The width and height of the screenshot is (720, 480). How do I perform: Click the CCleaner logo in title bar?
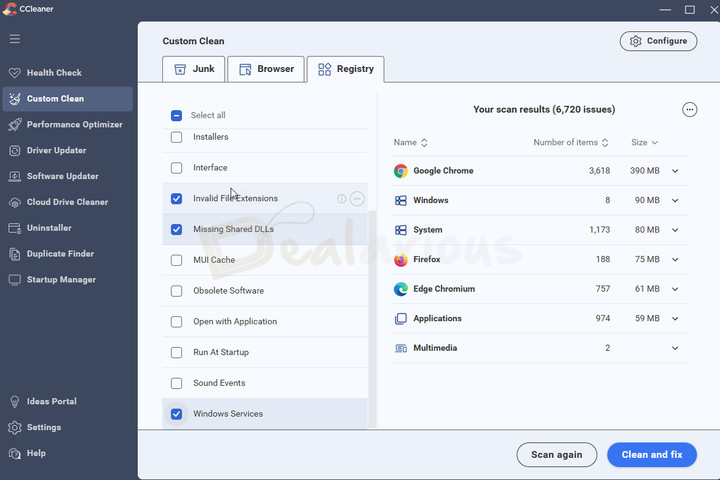click(x=9, y=9)
